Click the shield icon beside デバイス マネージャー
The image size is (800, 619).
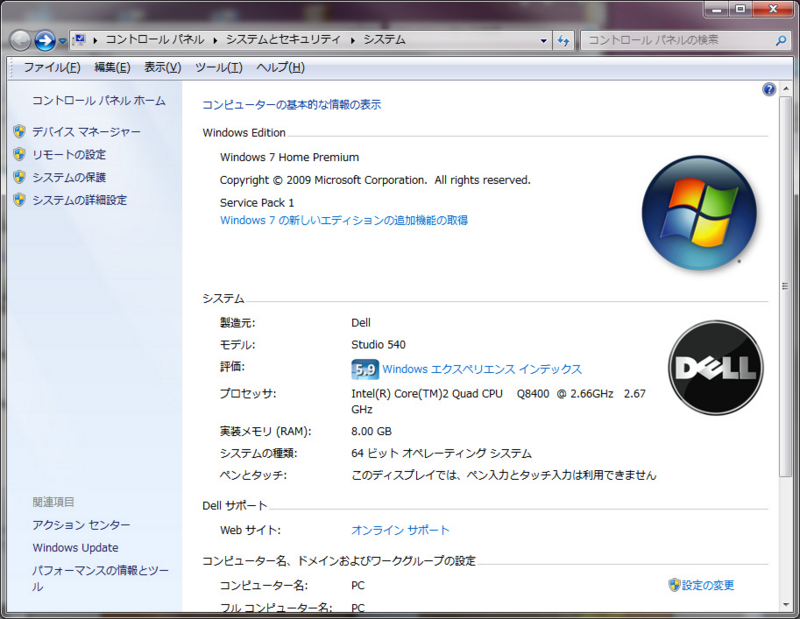19,132
